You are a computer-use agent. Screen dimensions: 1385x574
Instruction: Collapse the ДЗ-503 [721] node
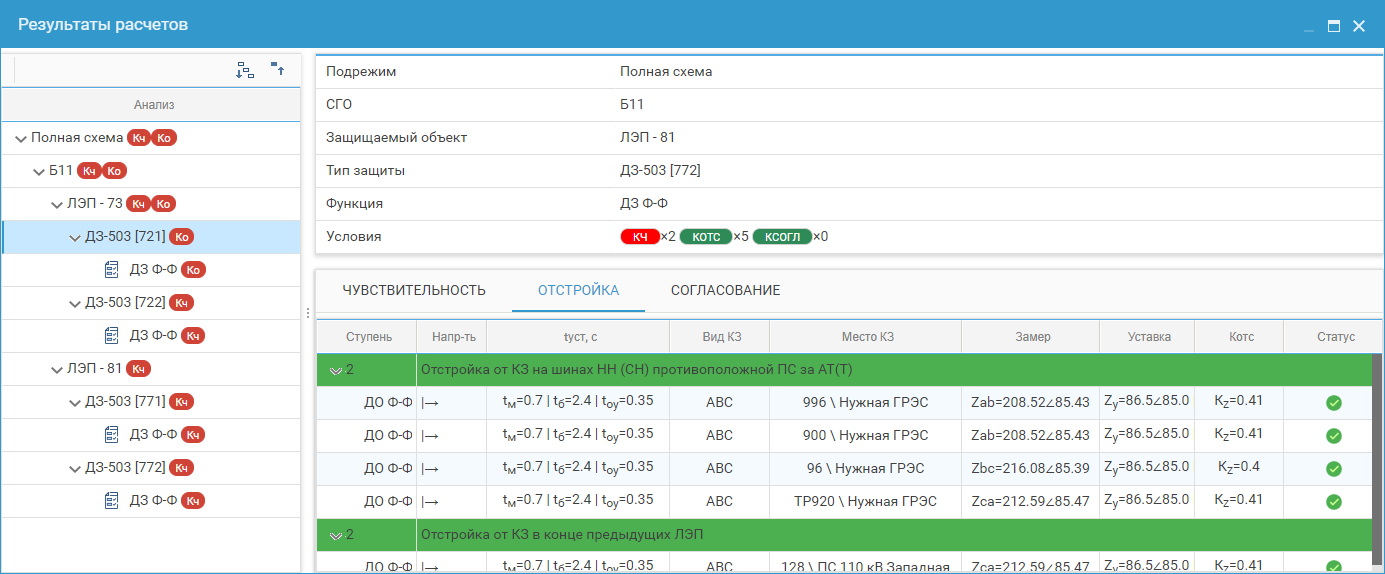75,237
